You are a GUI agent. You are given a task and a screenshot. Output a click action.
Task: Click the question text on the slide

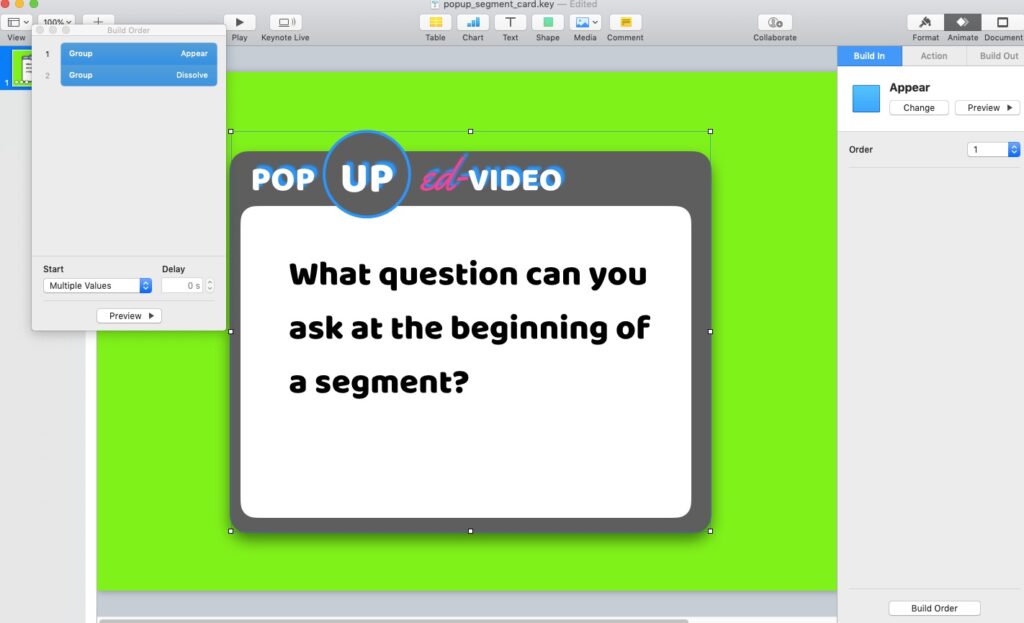[469, 328]
